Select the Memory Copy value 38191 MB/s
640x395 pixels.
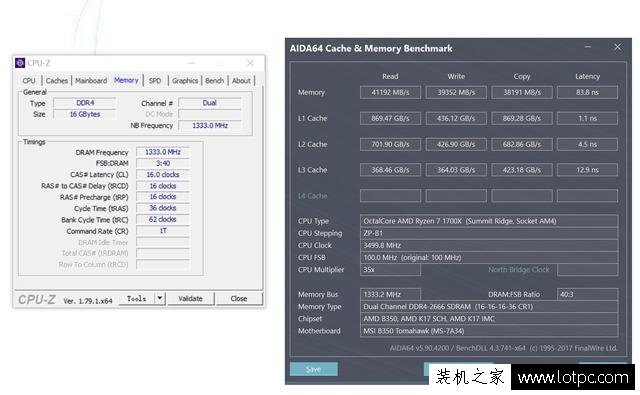point(522,92)
